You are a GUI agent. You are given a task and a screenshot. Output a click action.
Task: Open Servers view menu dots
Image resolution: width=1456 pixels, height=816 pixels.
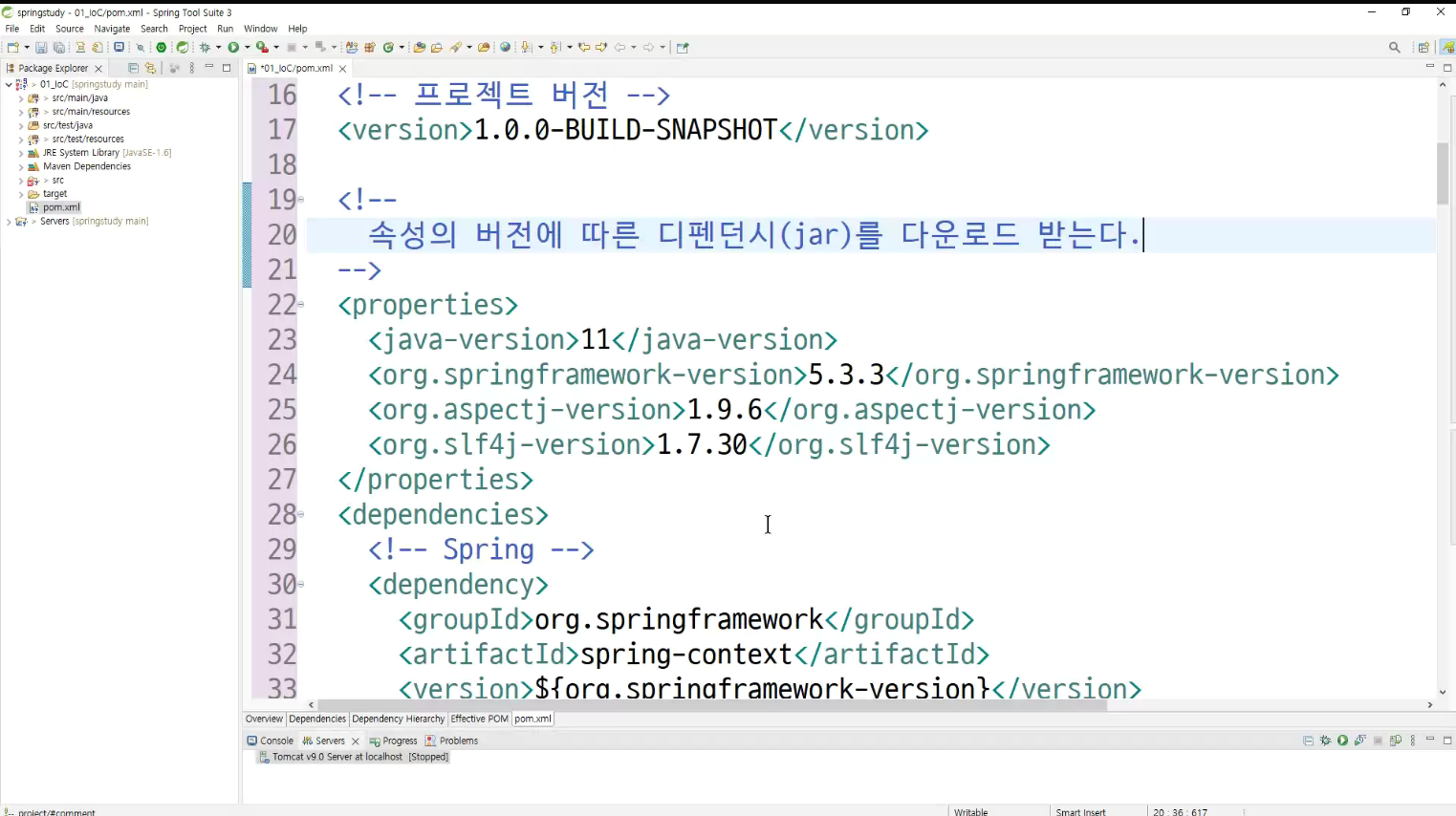click(1413, 741)
